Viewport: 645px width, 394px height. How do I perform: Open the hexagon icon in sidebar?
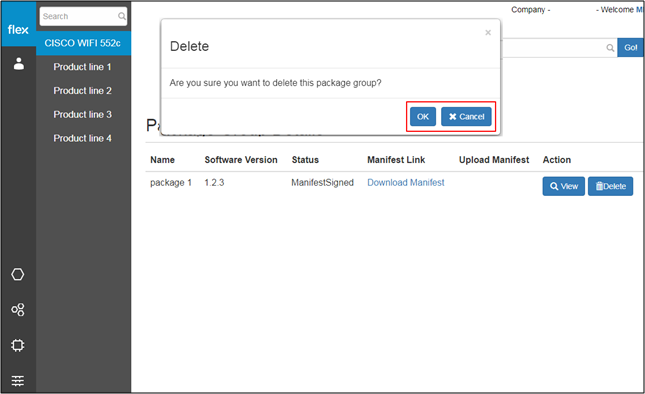pos(18,274)
